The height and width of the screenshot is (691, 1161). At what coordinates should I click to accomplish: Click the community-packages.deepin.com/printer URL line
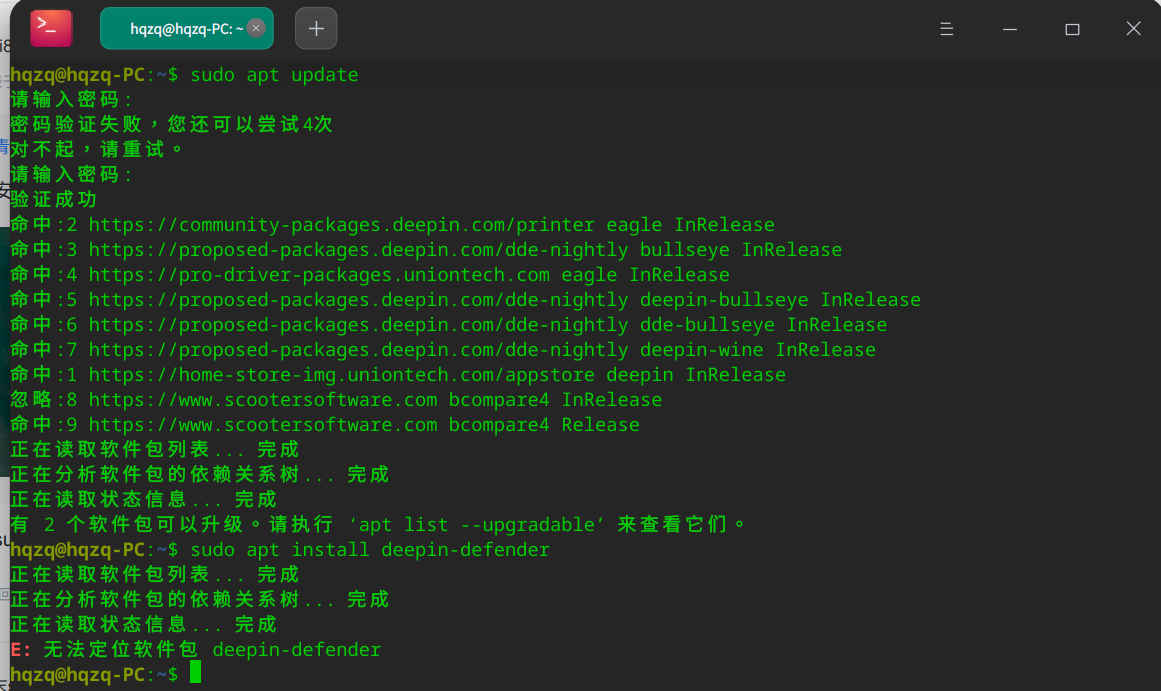pos(392,224)
